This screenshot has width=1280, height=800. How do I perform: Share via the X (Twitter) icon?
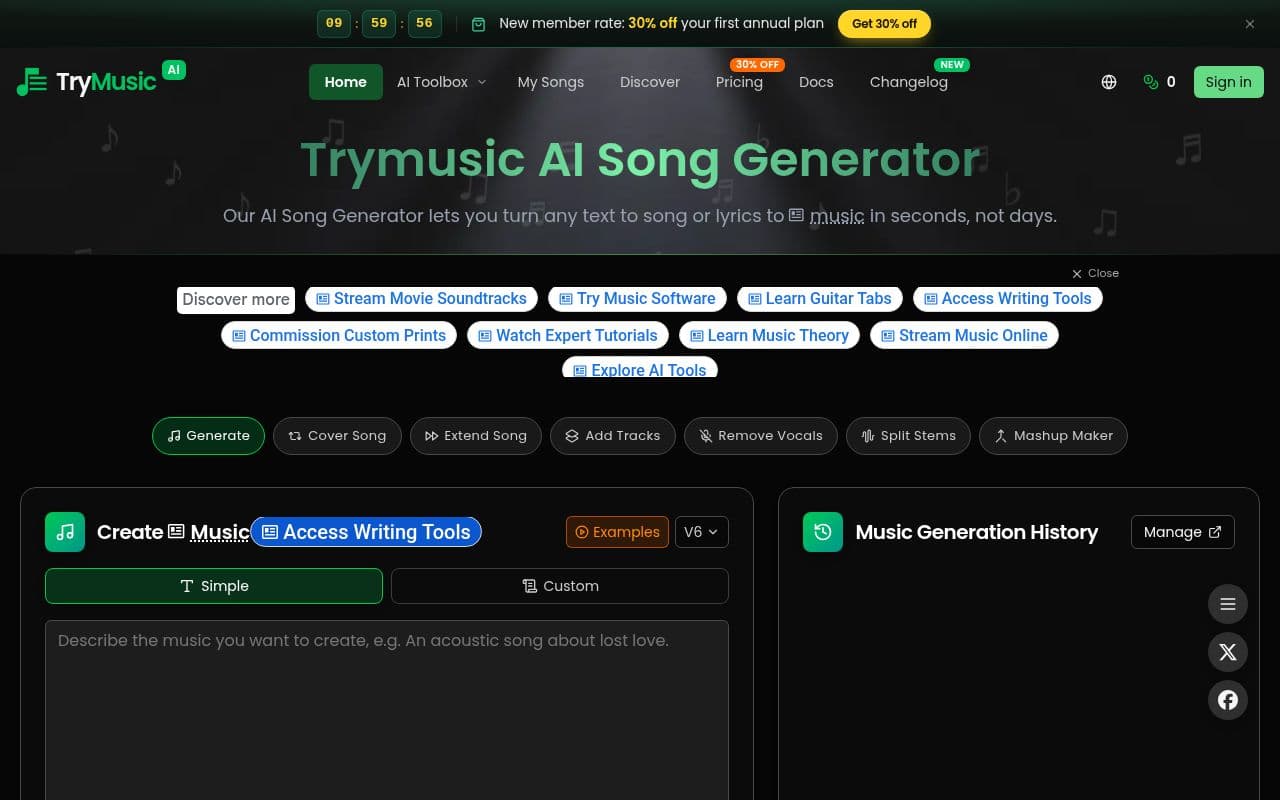[1228, 652]
